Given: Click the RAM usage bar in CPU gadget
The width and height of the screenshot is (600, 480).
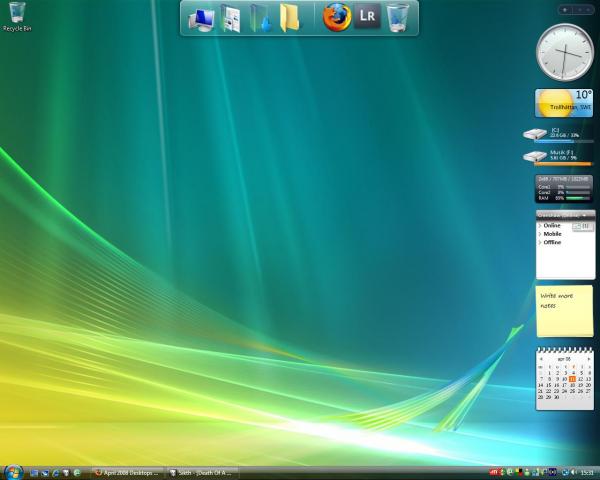Looking at the screenshot, I should [x=578, y=198].
